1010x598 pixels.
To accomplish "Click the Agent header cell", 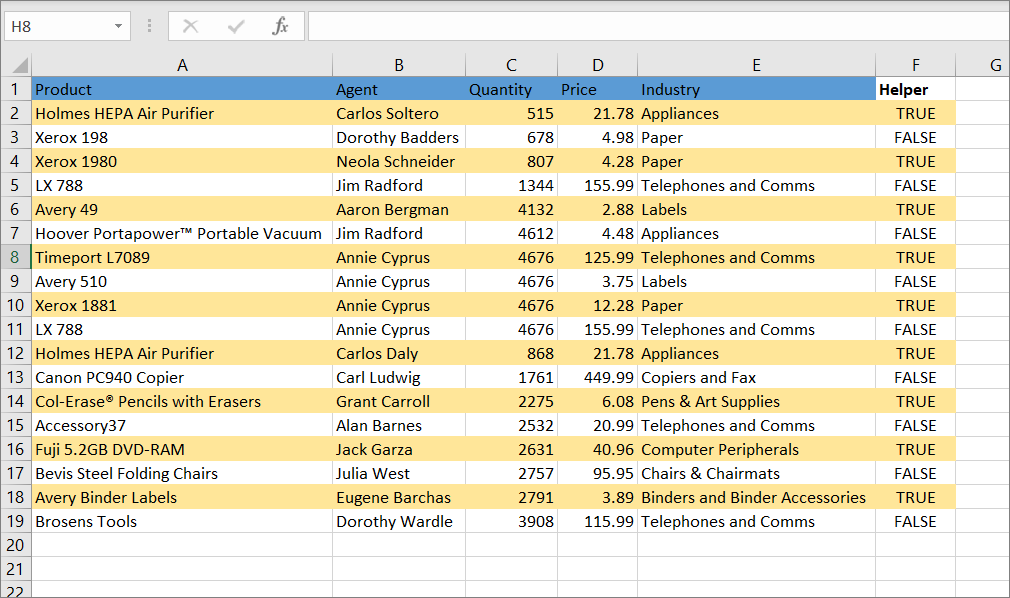I will click(399, 89).
